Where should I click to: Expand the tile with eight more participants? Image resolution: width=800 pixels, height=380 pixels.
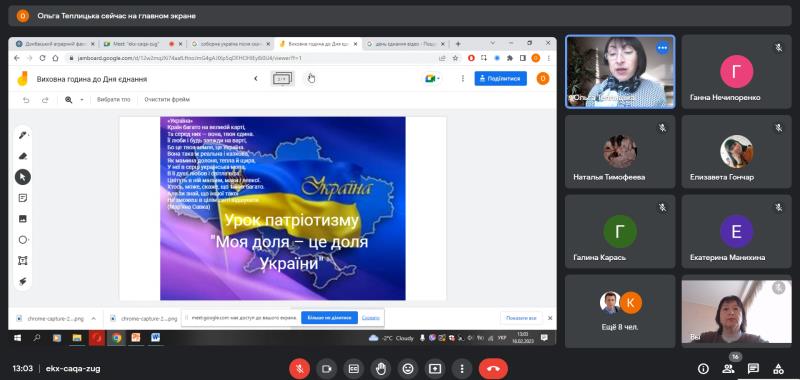tap(620, 311)
